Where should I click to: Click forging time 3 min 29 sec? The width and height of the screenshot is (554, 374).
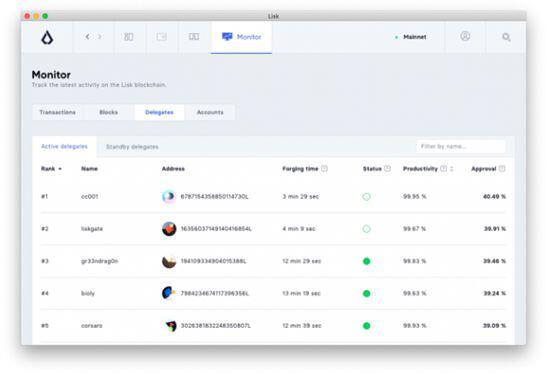click(x=300, y=196)
